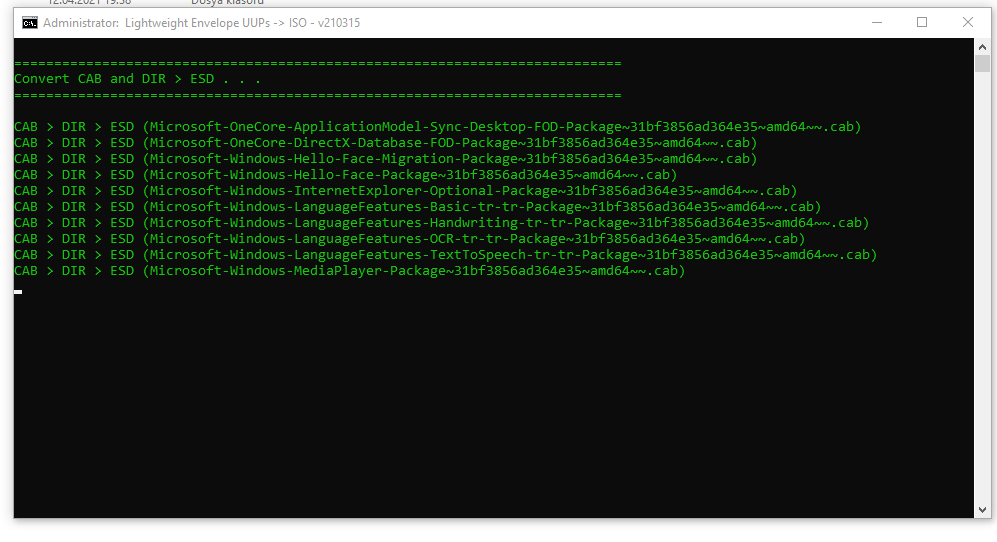Click the LanguageFeatures-TextToSpeech-tr-tr-Package line
The image size is (997, 542).
click(x=446, y=254)
